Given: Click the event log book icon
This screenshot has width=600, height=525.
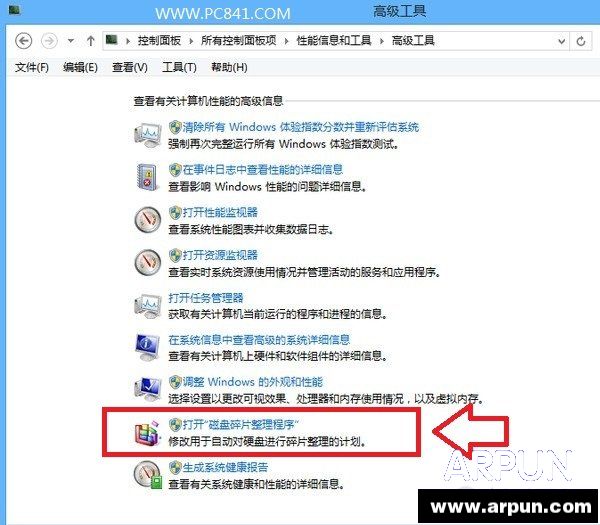Looking at the screenshot, I should point(147,177).
